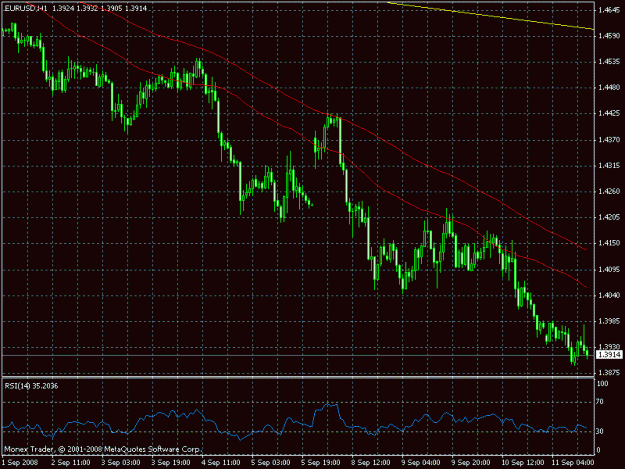Click the 1 Sep 2008 date label
625x469 pixels.
(x=20, y=463)
